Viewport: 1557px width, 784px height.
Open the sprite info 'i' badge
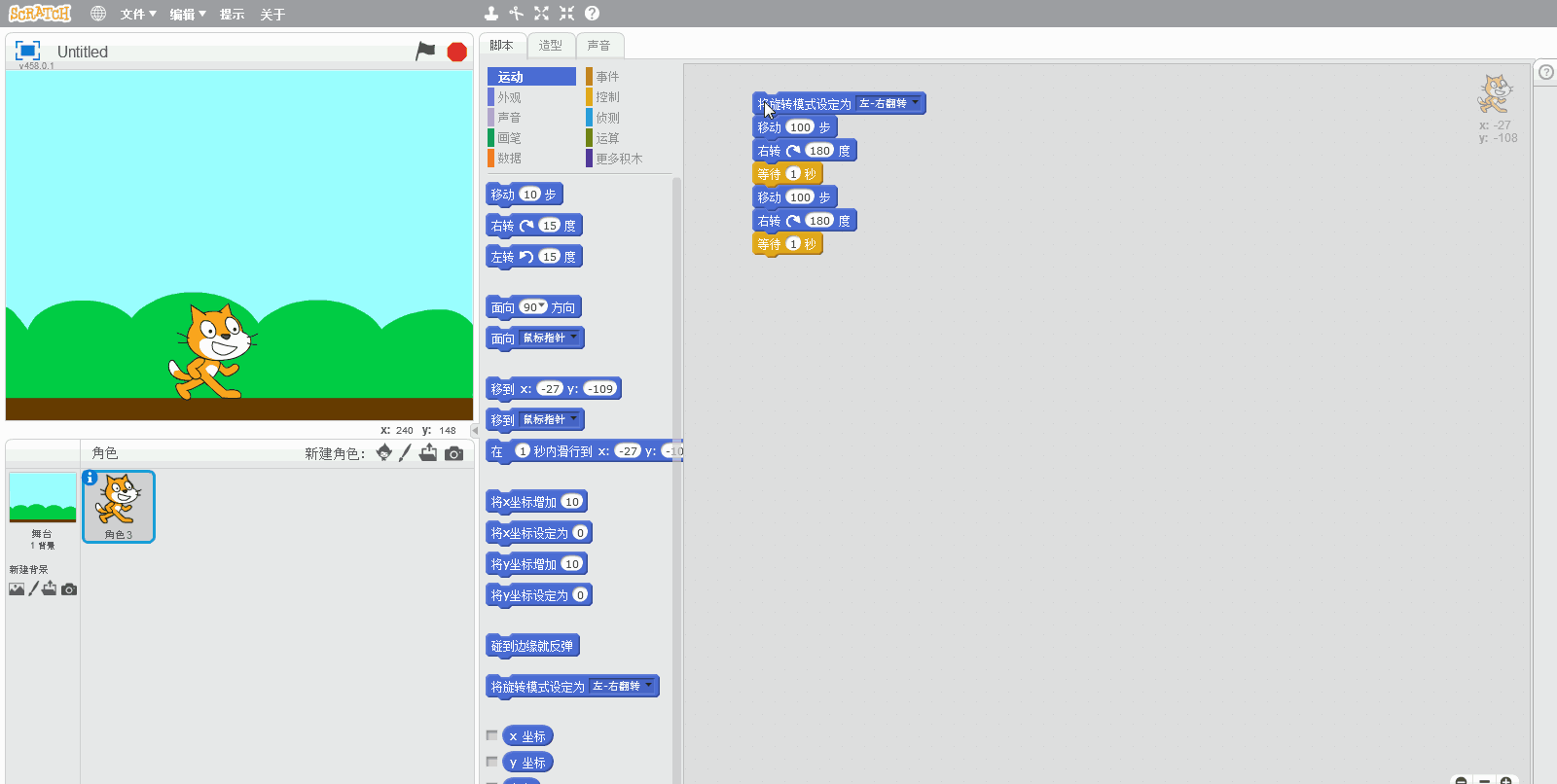tap(90, 478)
